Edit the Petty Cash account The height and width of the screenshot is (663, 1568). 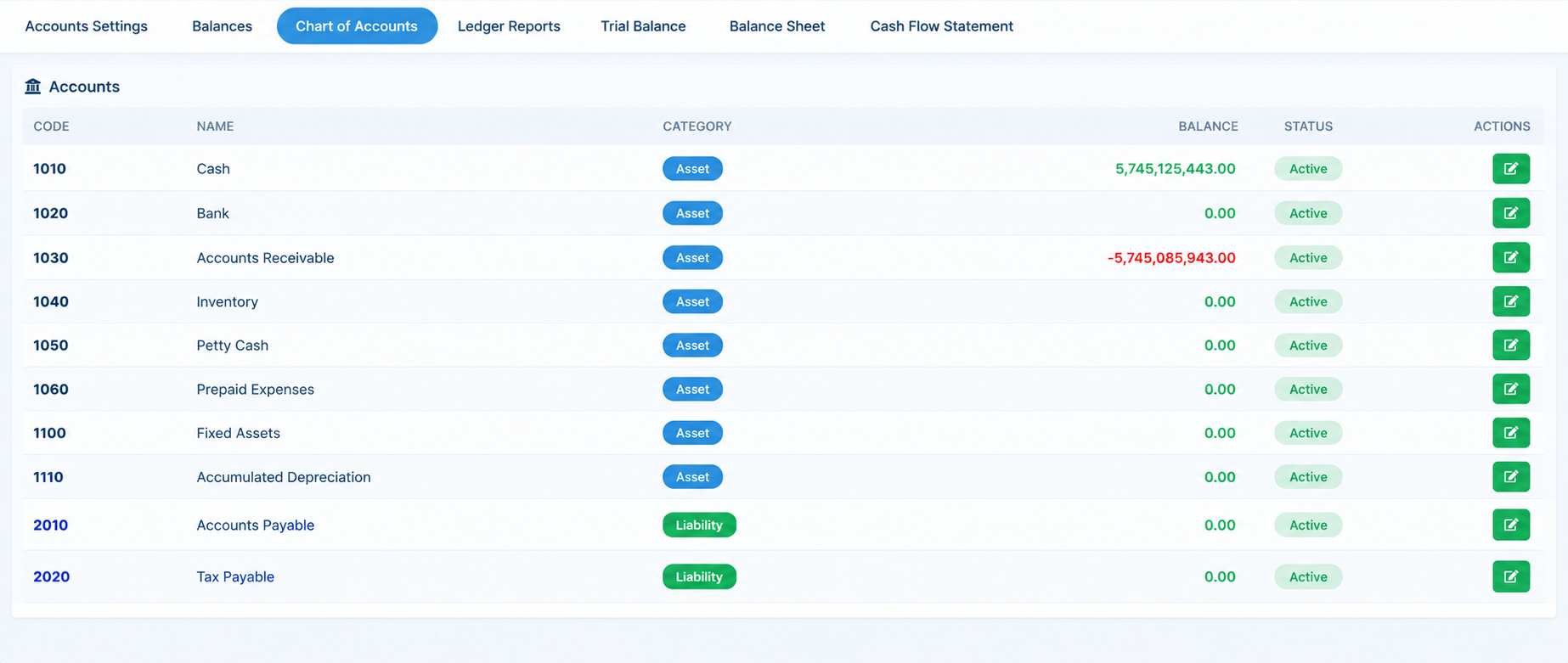coord(1511,346)
